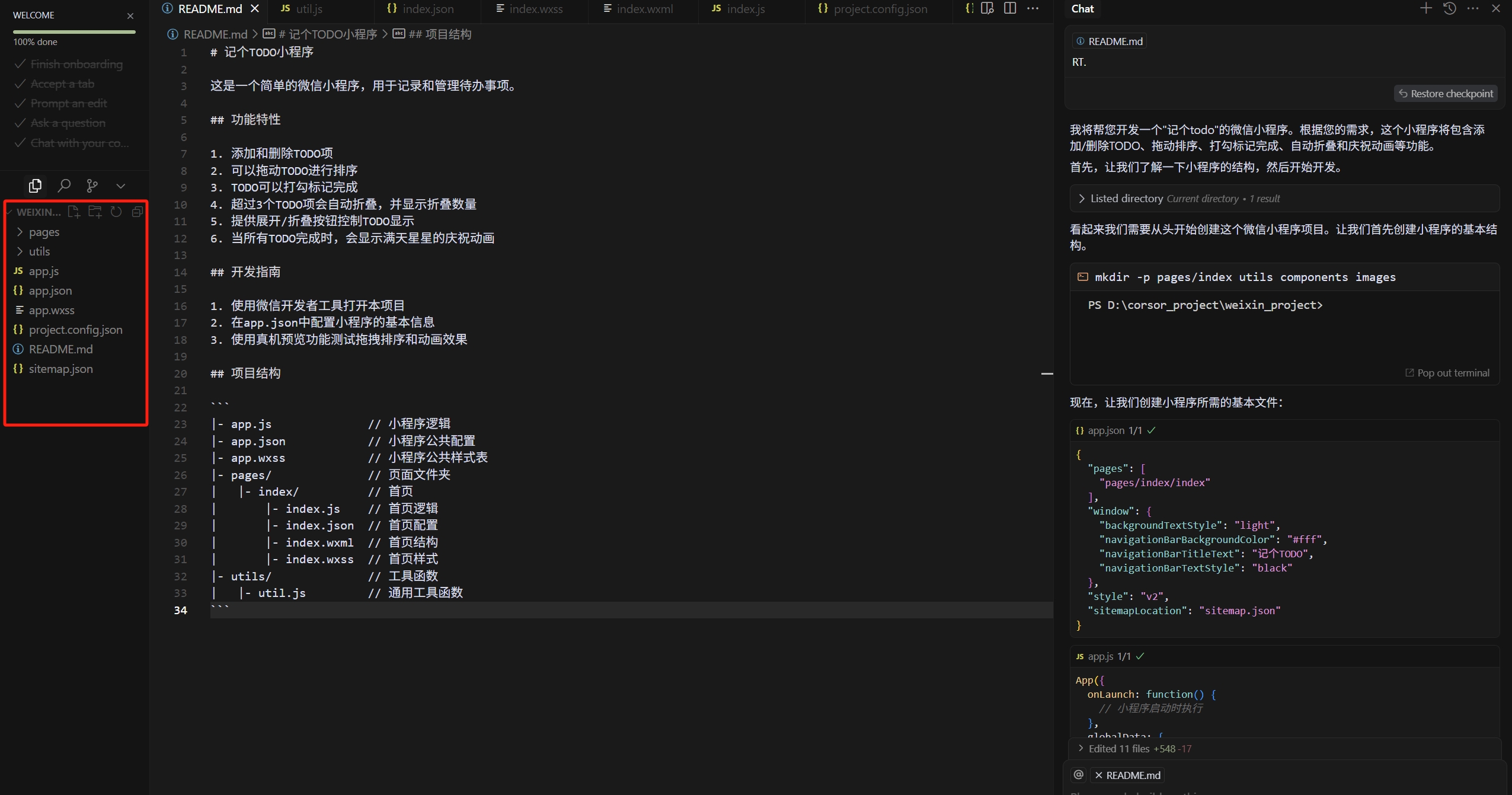This screenshot has width=1512, height=795.
Task: Click the '## 项目结构' breadcrumb
Action: pyautogui.click(x=439, y=34)
